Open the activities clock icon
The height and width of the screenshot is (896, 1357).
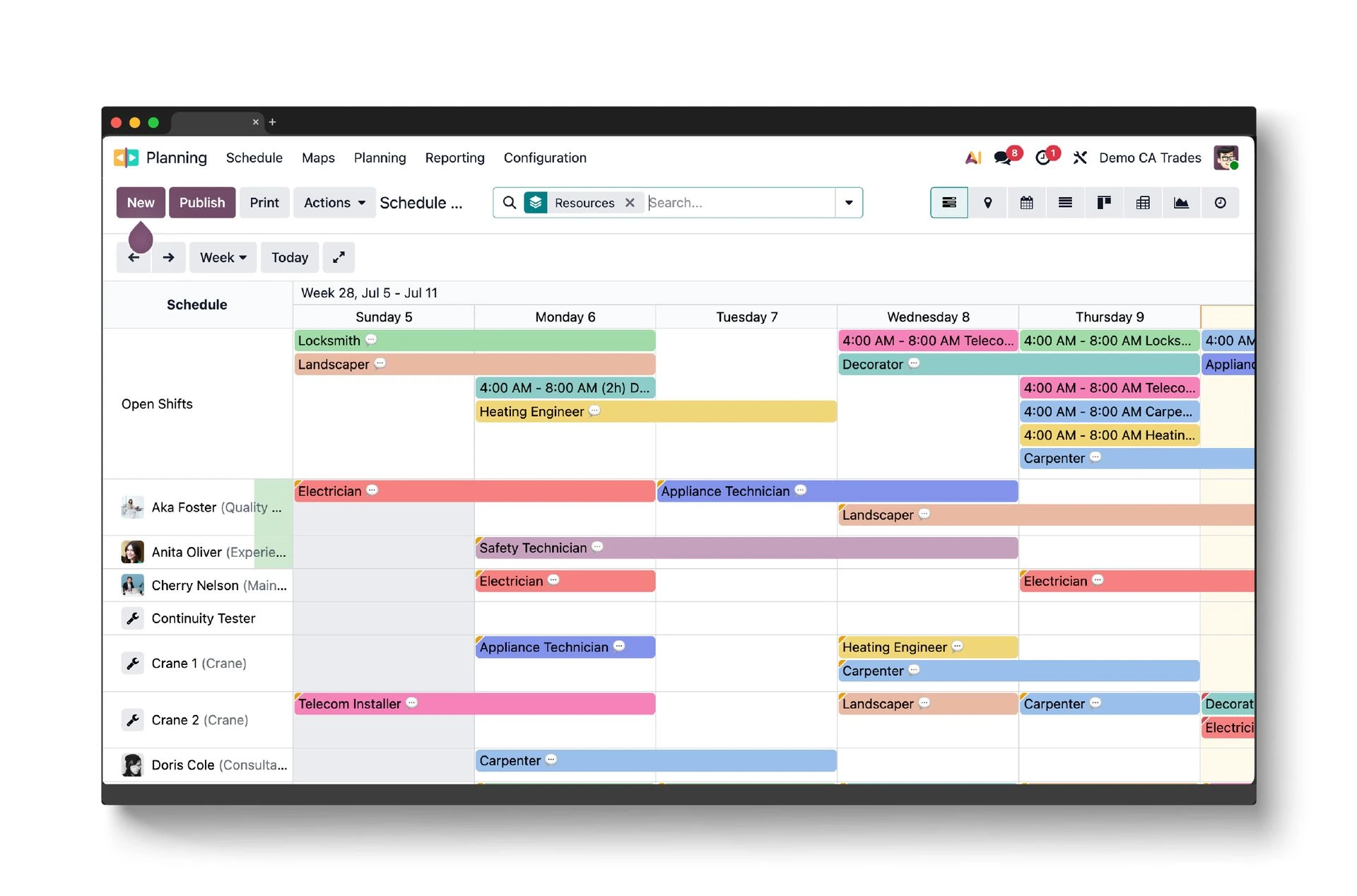pyautogui.click(x=1042, y=158)
